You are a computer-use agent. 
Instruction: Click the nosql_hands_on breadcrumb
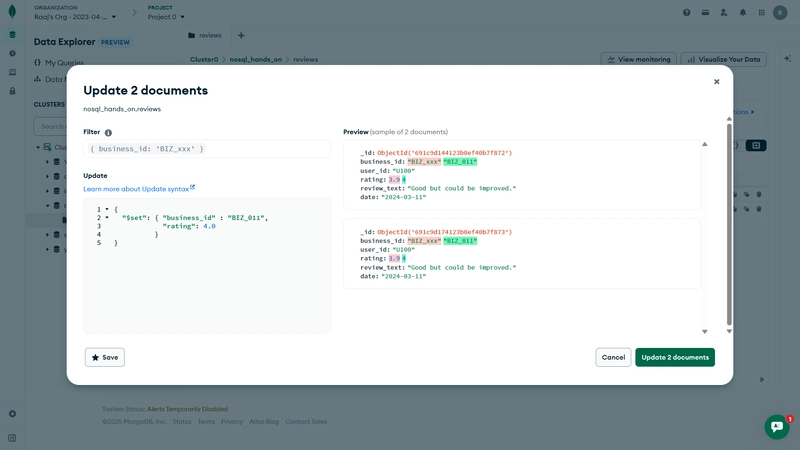click(256, 59)
